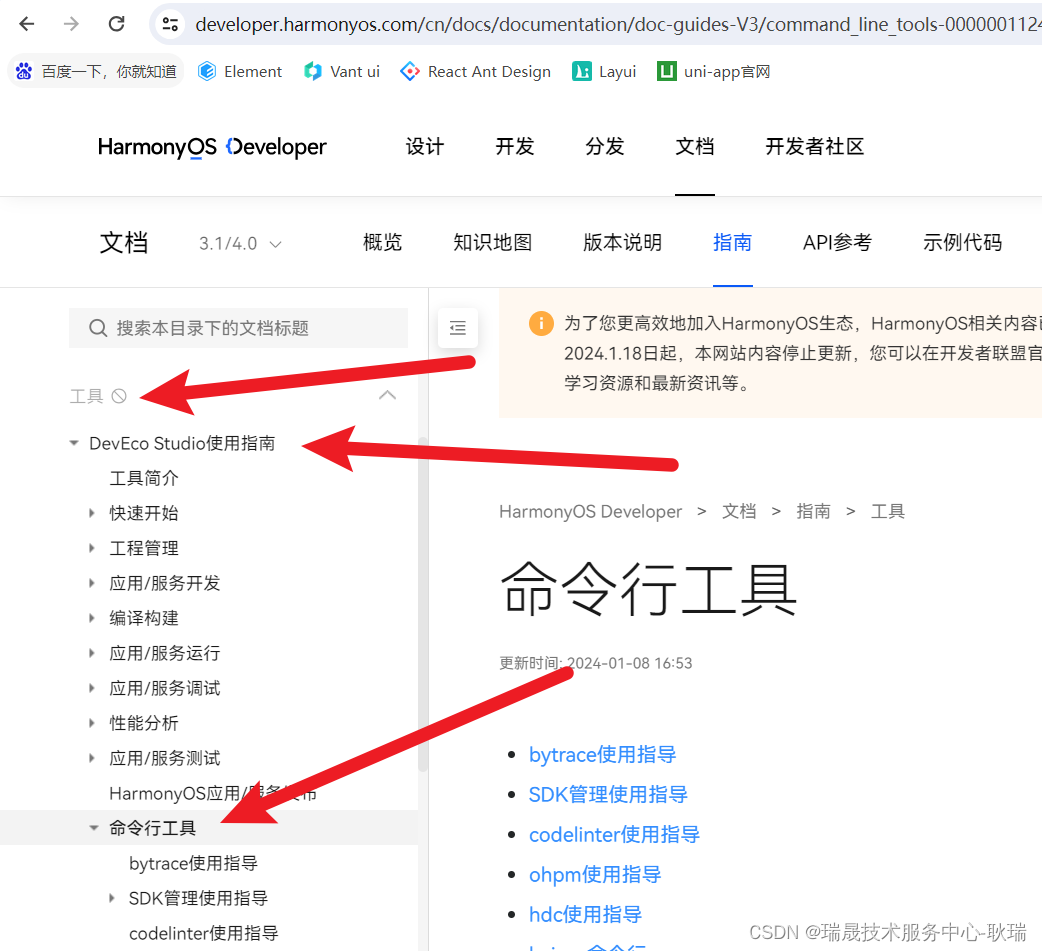
Task: Click the deprecated icon beside 工具
Action: [x=119, y=396]
